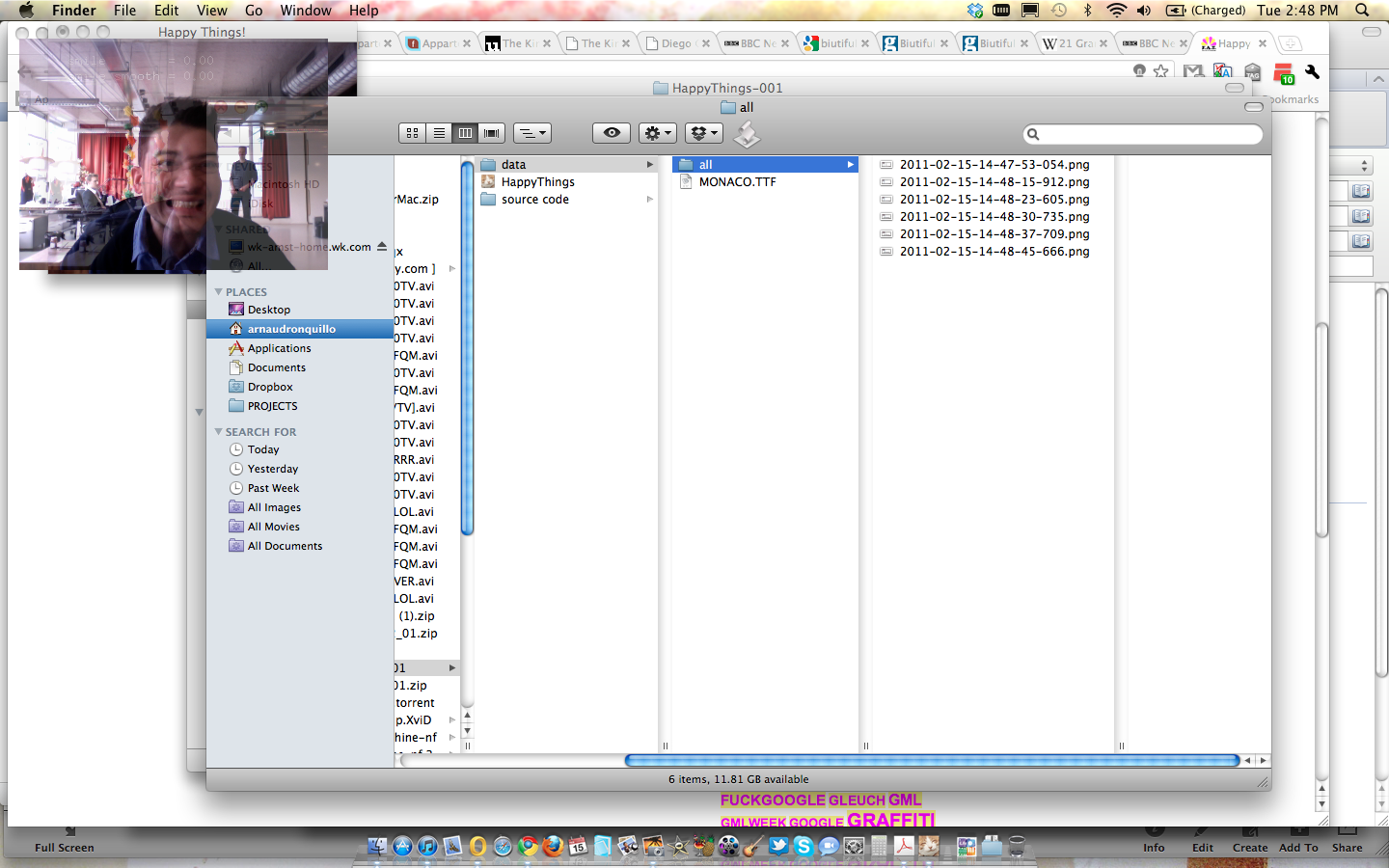Open the Action gear dropdown menu
The image size is (1389, 868).
click(657, 133)
